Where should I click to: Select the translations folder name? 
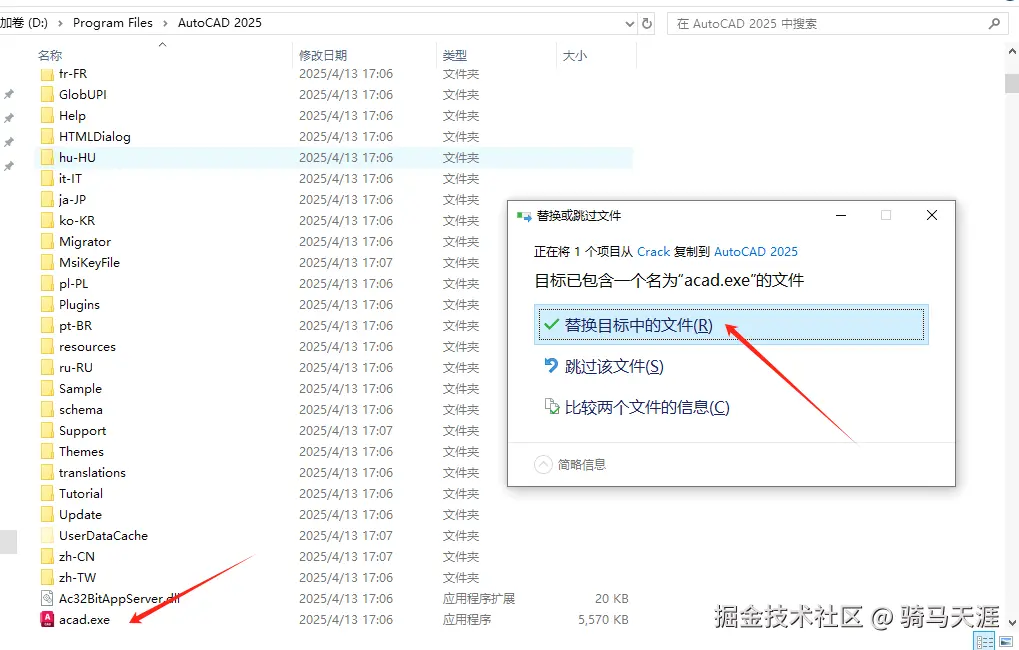(92, 473)
